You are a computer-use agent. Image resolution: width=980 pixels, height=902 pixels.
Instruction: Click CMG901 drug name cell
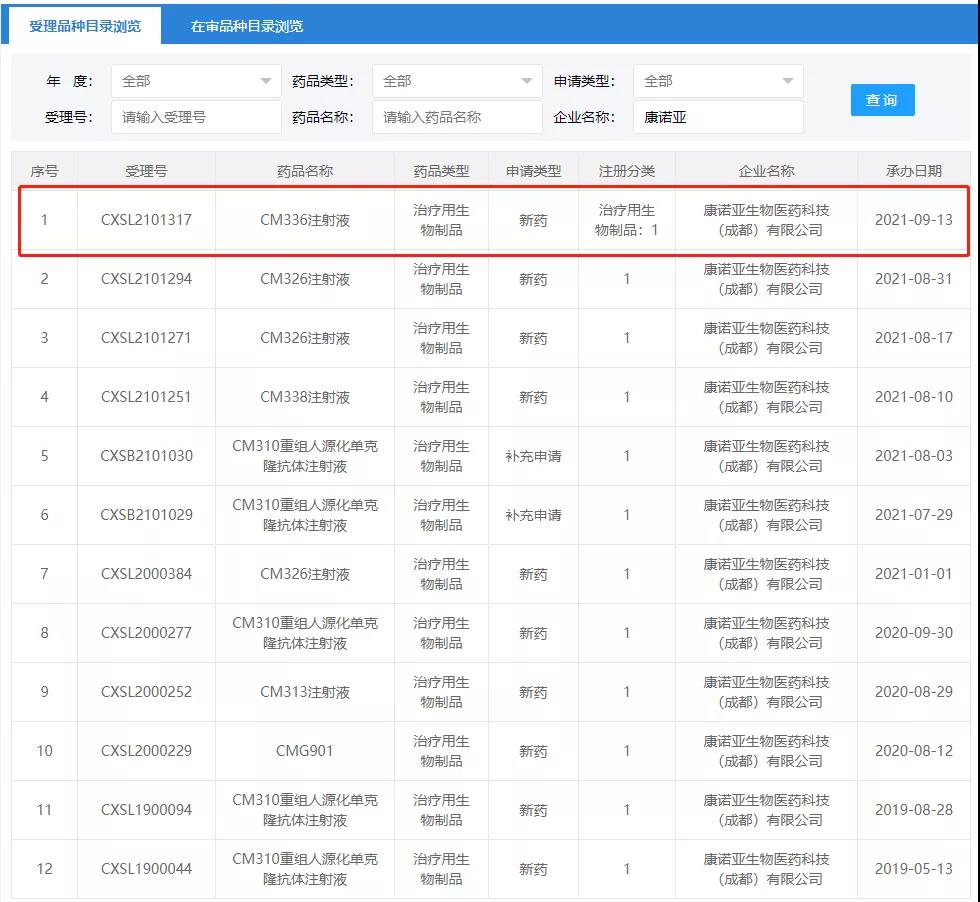(x=305, y=751)
